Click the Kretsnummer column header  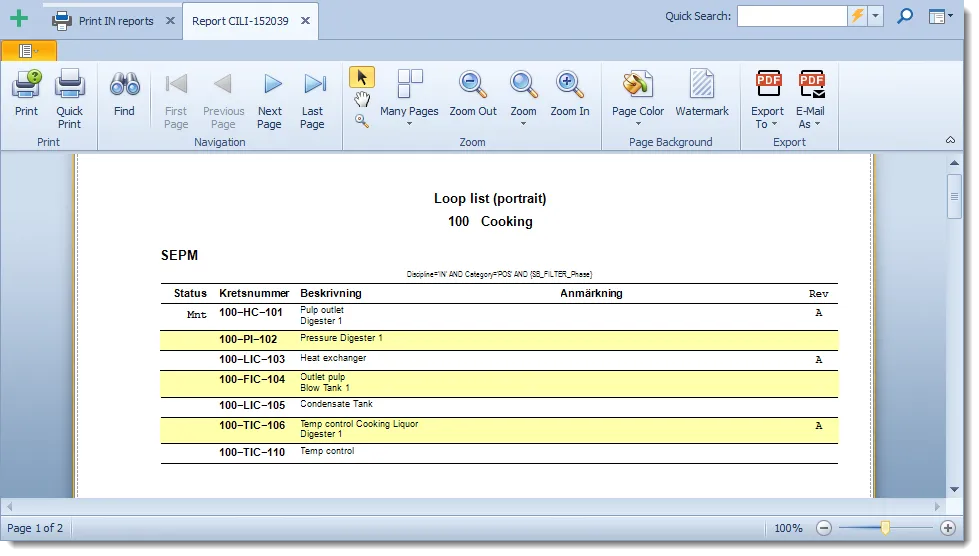(253, 293)
